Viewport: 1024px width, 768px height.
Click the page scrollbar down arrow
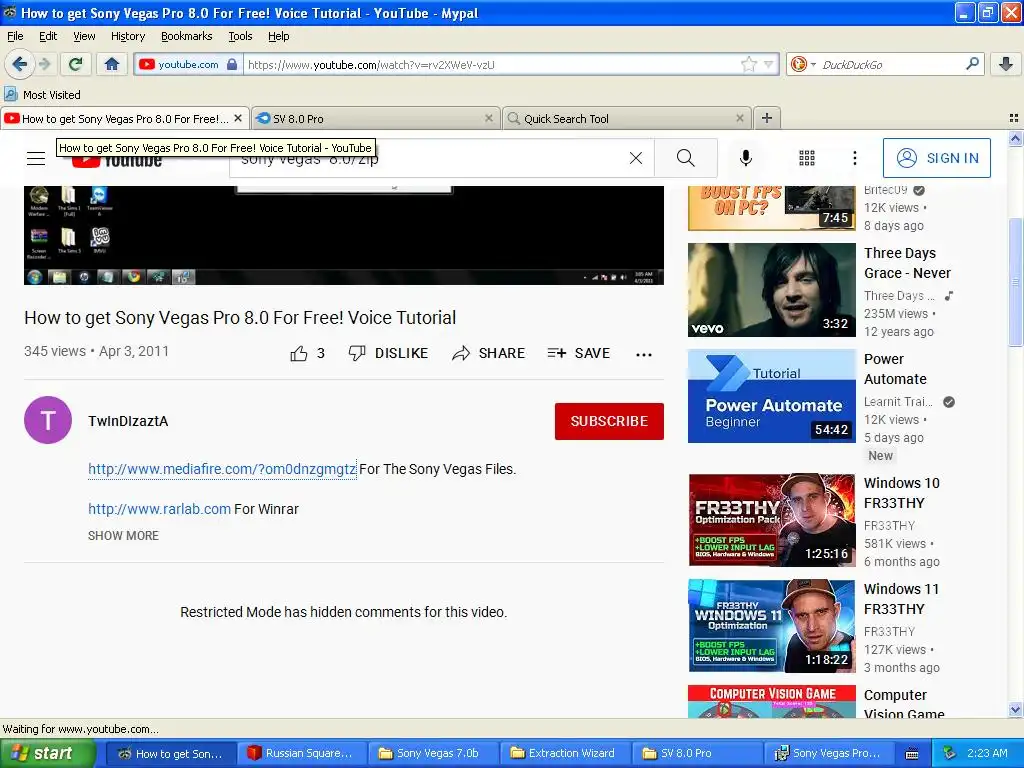[1015, 709]
